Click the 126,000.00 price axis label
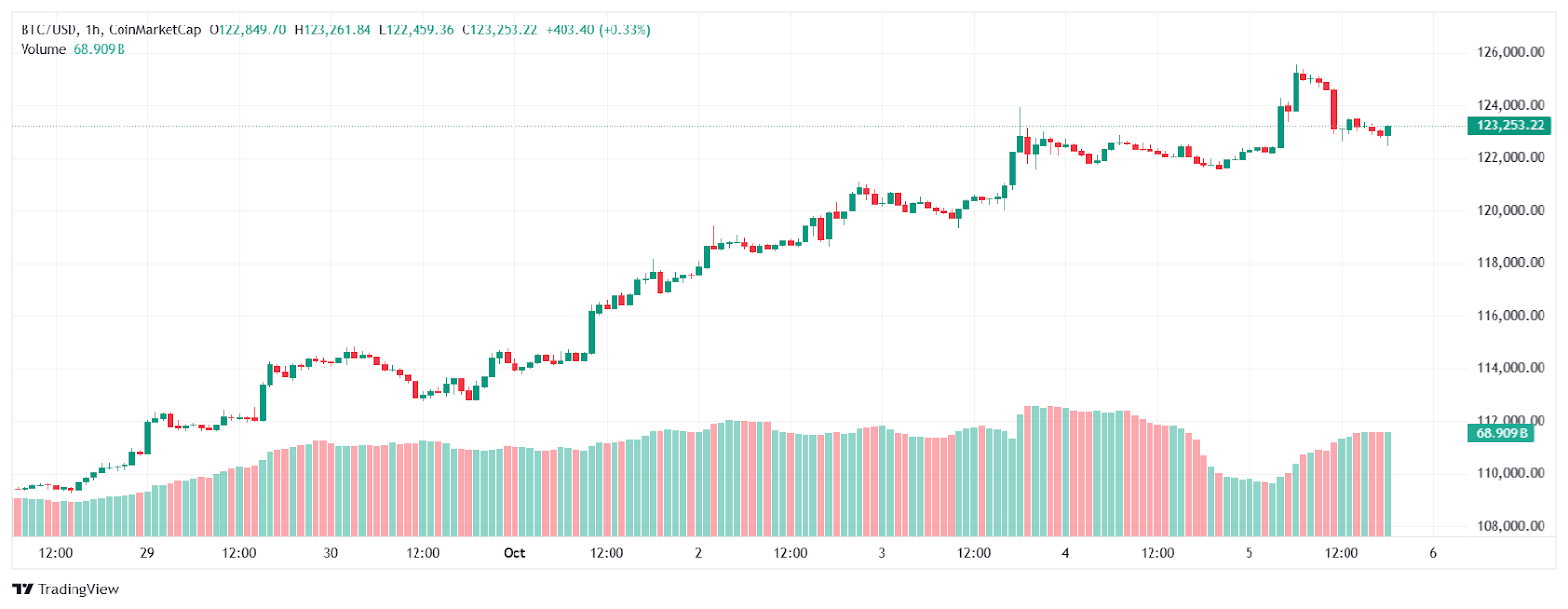The width and height of the screenshot is (1568, 609). [x=1510, y=52]
